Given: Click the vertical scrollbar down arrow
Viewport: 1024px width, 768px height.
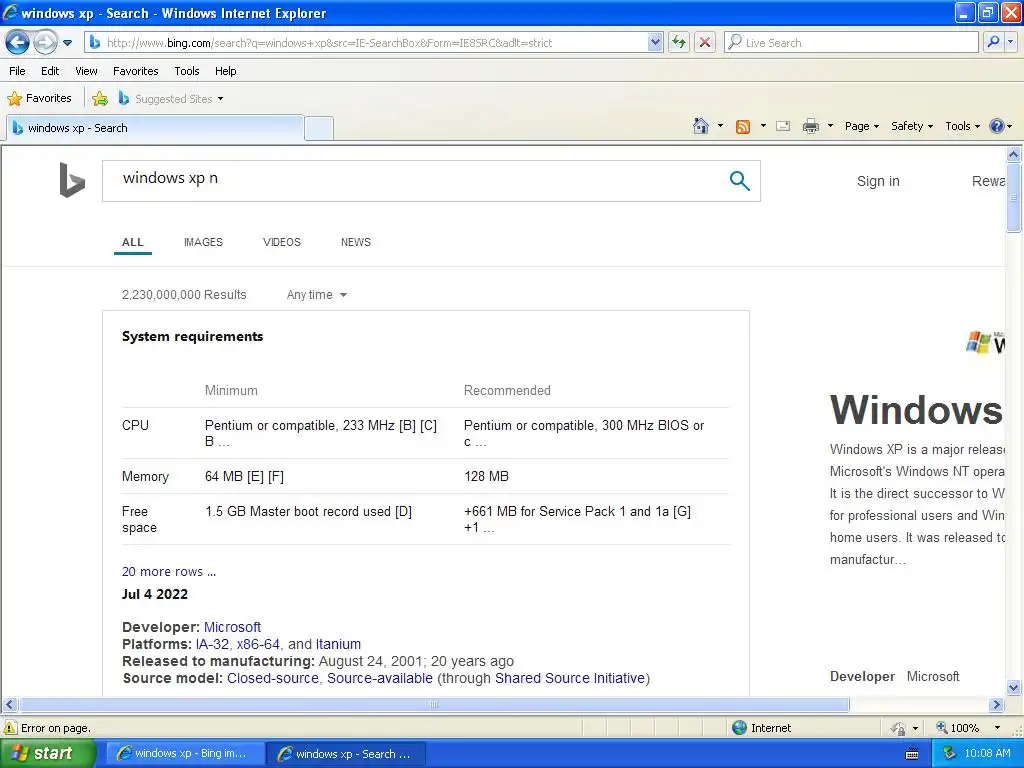Looking at the screenshot, I should coord(1014,687).
